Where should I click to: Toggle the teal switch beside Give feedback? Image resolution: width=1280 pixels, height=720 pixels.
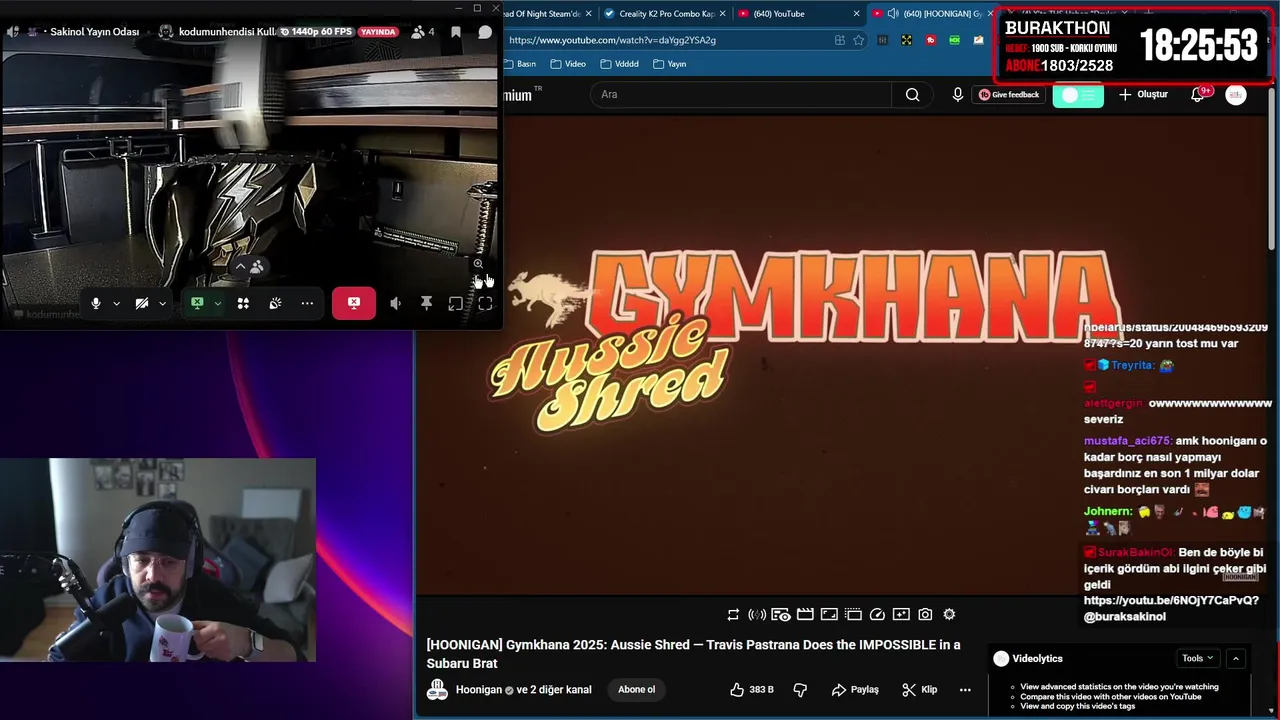[1078, 94]
